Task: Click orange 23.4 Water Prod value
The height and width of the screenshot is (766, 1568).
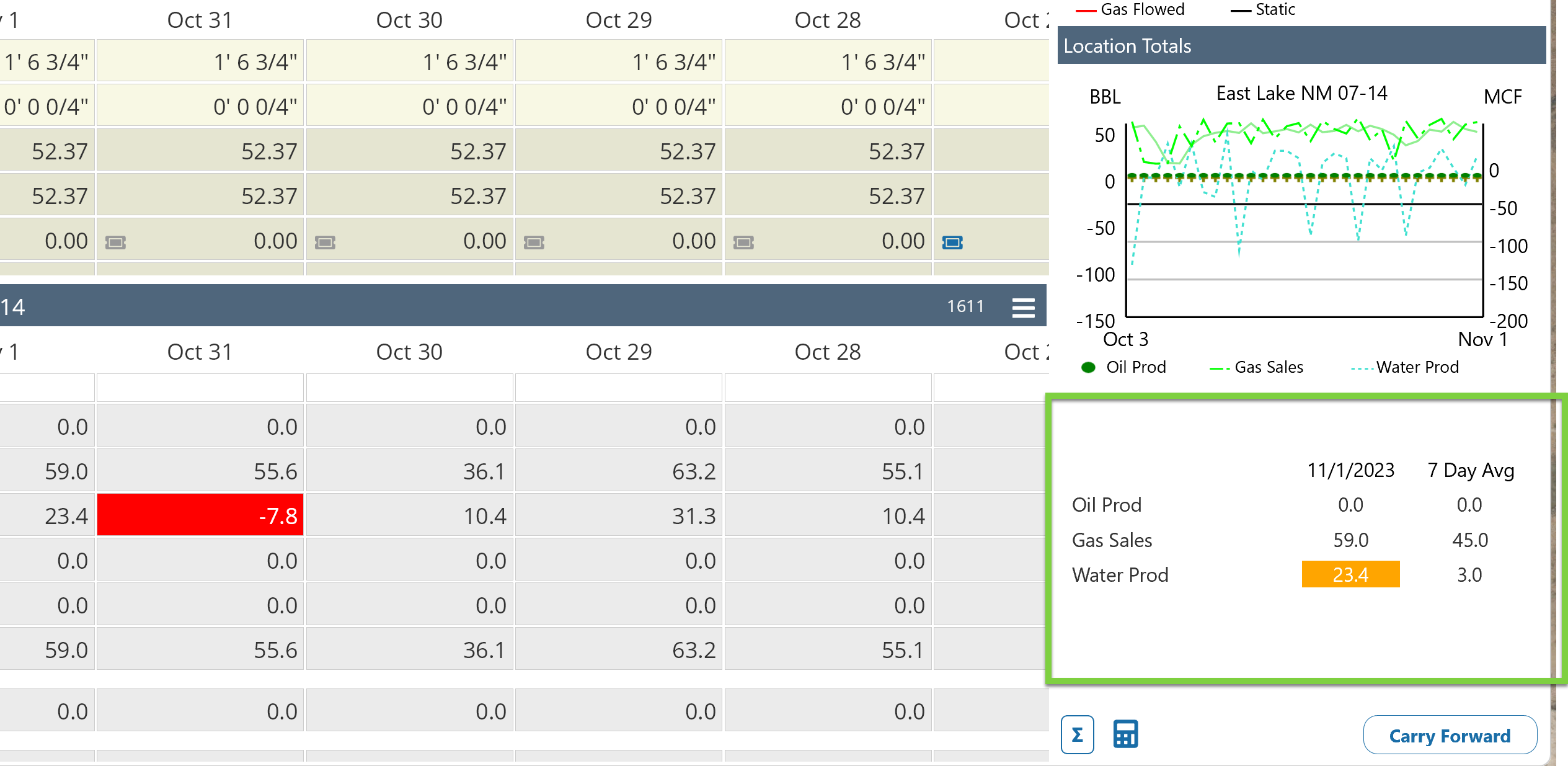Action: pos(1350,574)
